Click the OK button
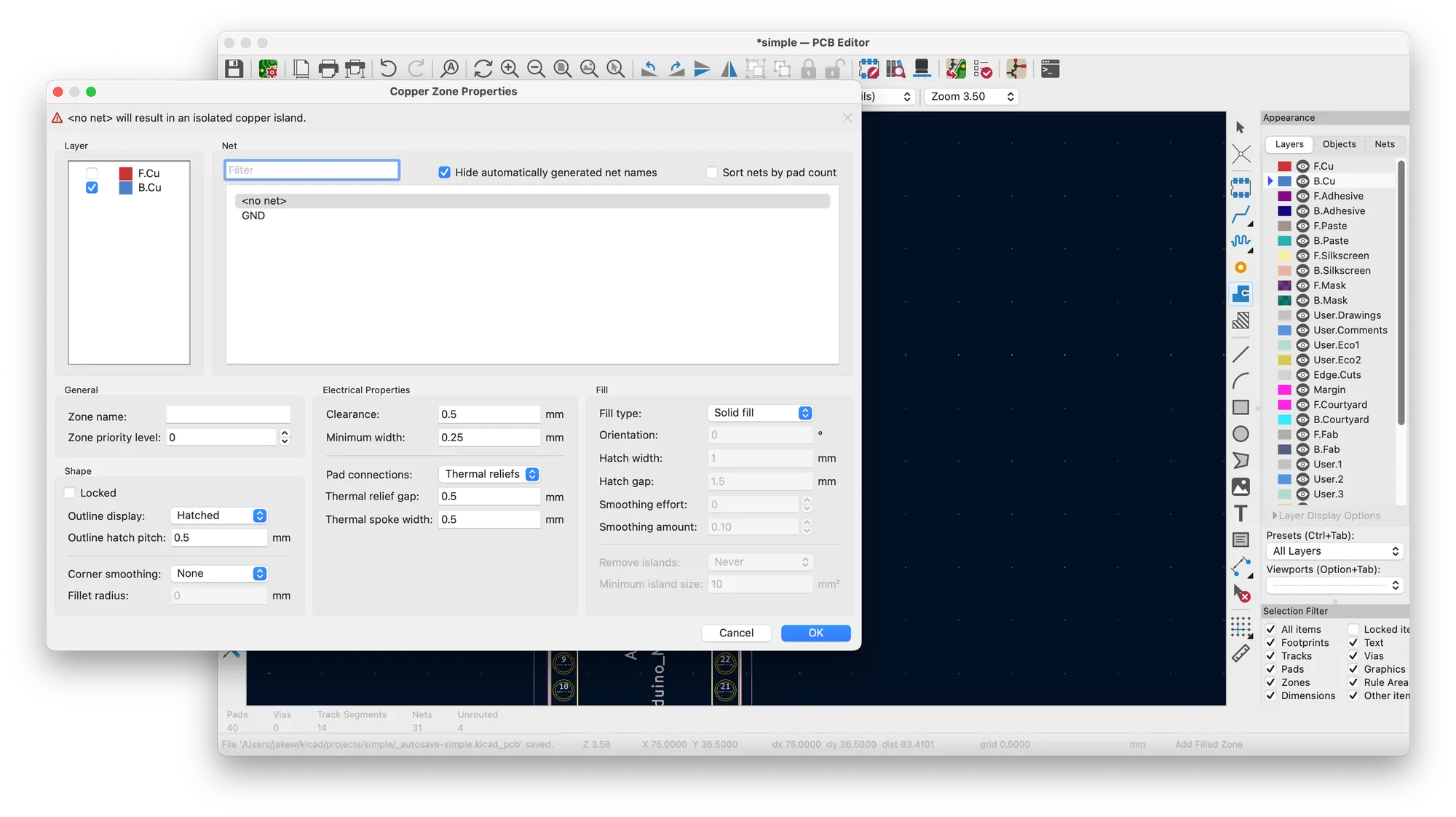This screenshot has width=1456, height=817. 815,633
